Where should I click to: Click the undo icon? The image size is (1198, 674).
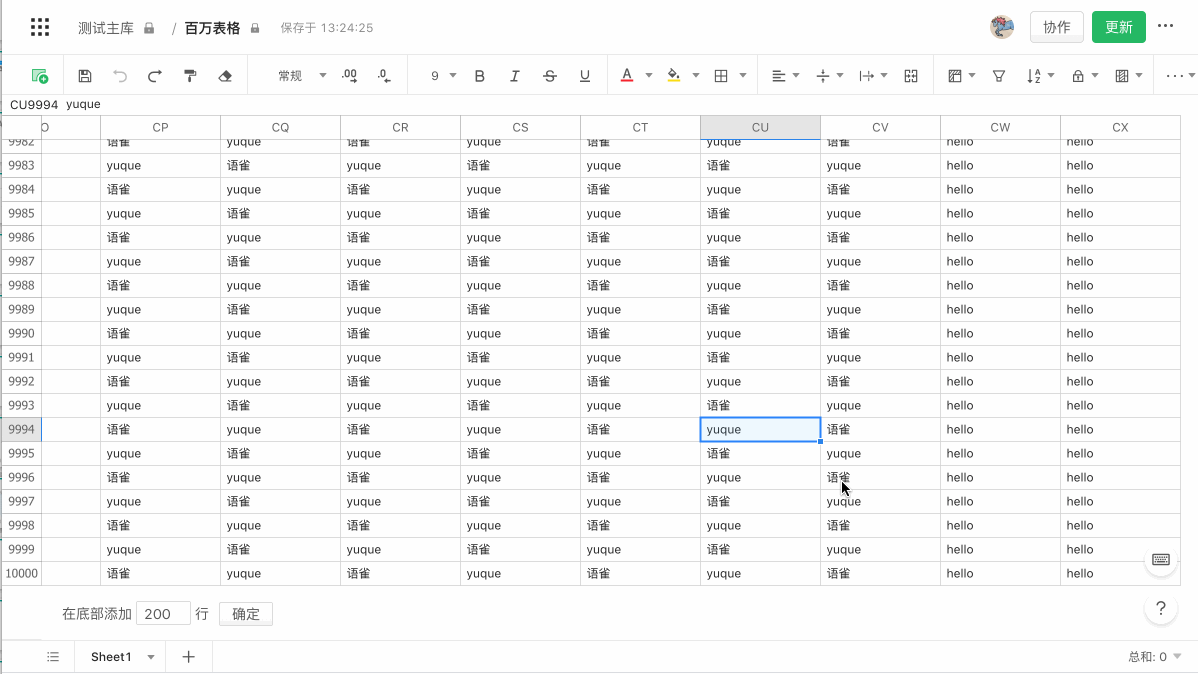click(120, 75)
